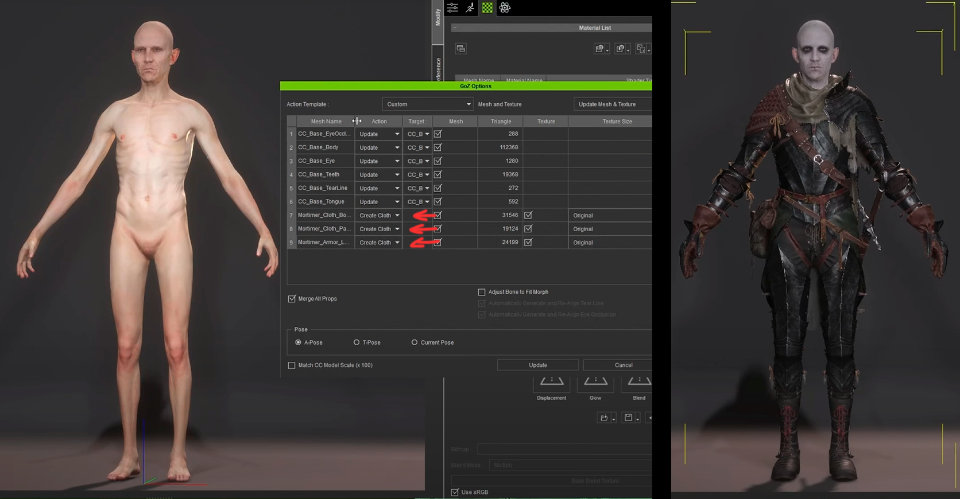Open the atom-shaped Physics settings icon
This screenshot has width=960, height=499.
click(x=504, y=7)
